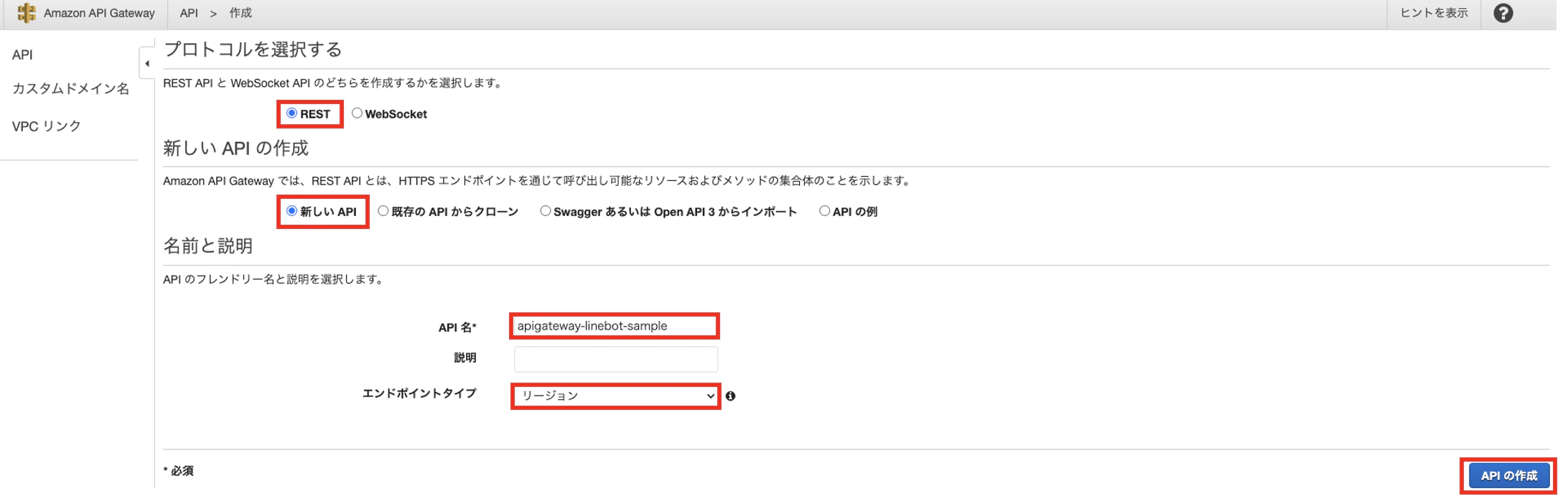Click the endpoint type info icon

[730, 396]
